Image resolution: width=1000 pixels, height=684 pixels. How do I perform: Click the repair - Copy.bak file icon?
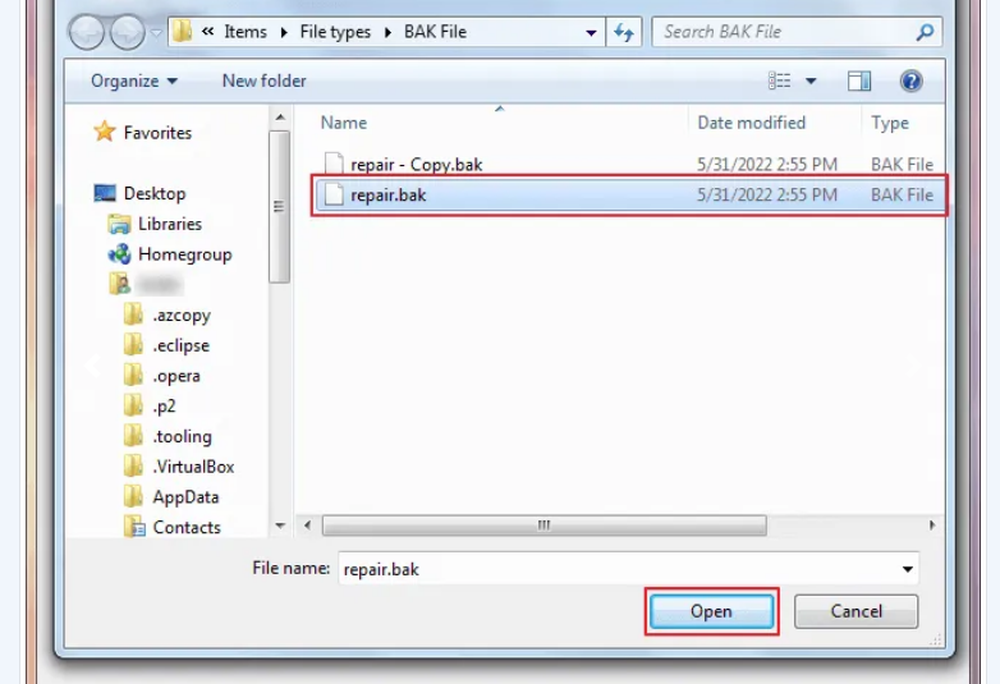(x=334, y=164)
